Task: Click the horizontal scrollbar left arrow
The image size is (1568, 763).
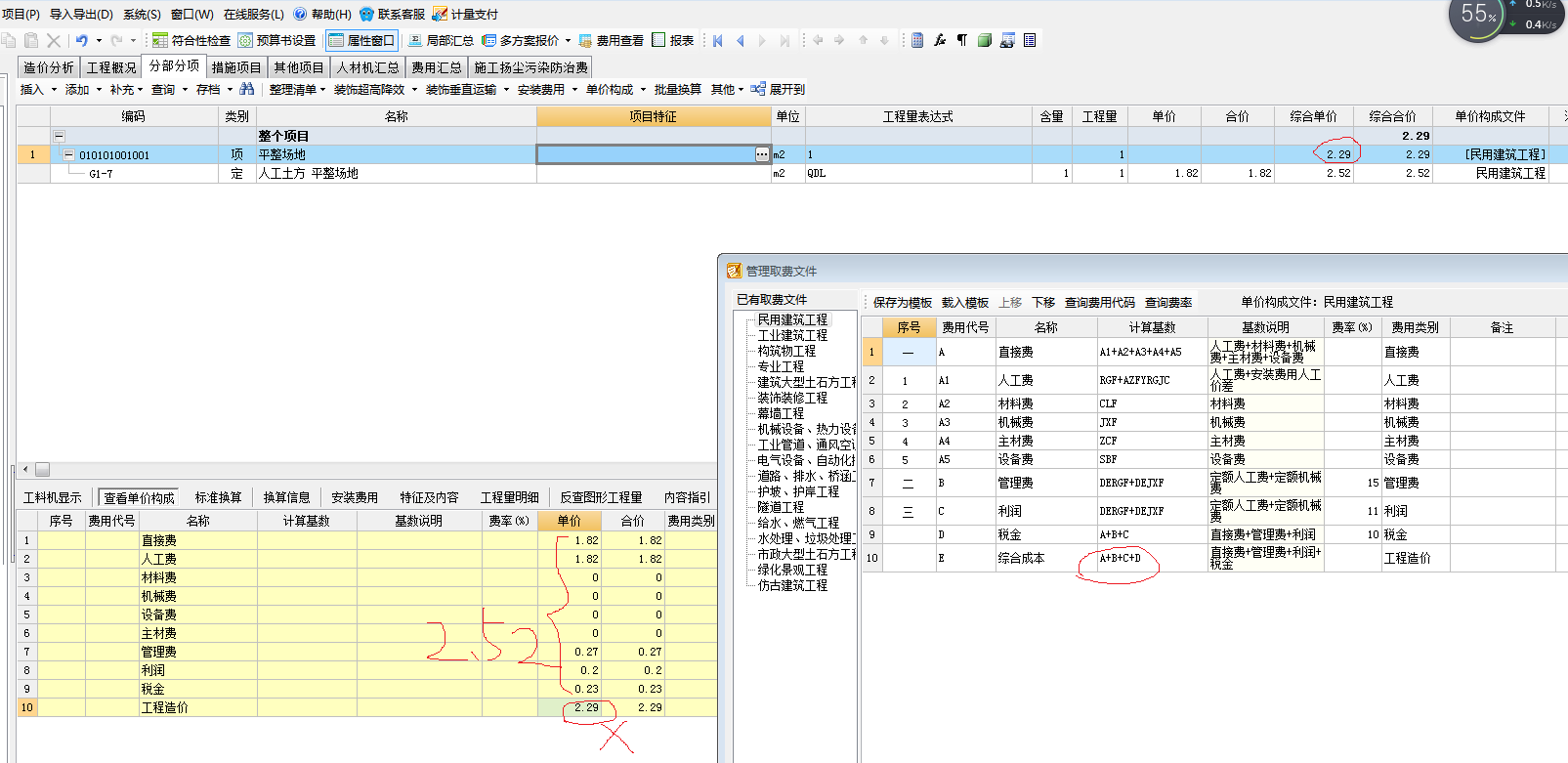Action: coord(25,469)
